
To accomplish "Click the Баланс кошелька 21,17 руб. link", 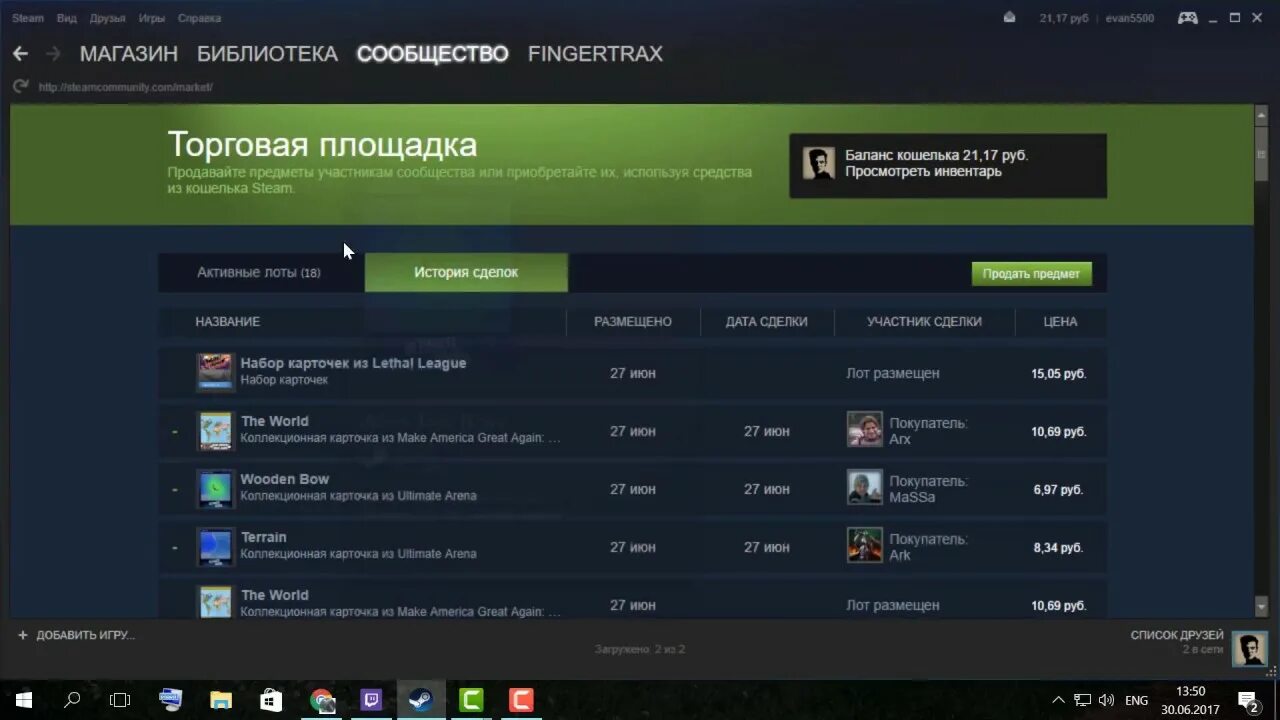I will click(936, 155).
